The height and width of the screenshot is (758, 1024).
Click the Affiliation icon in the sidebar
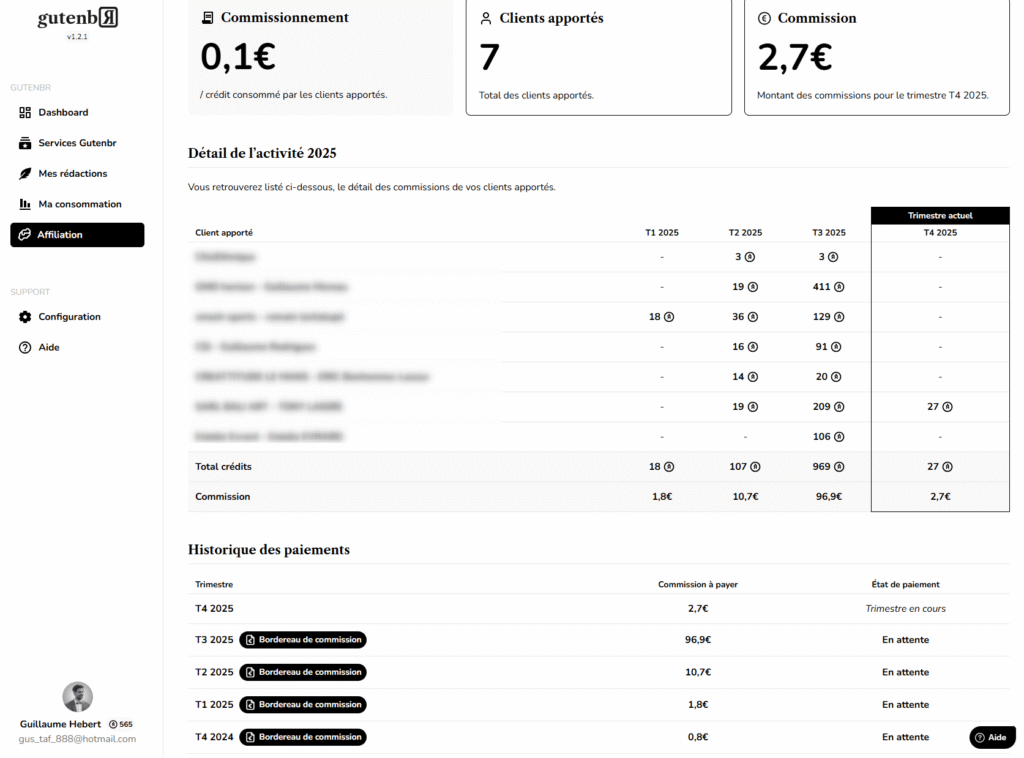click(25, 235)
